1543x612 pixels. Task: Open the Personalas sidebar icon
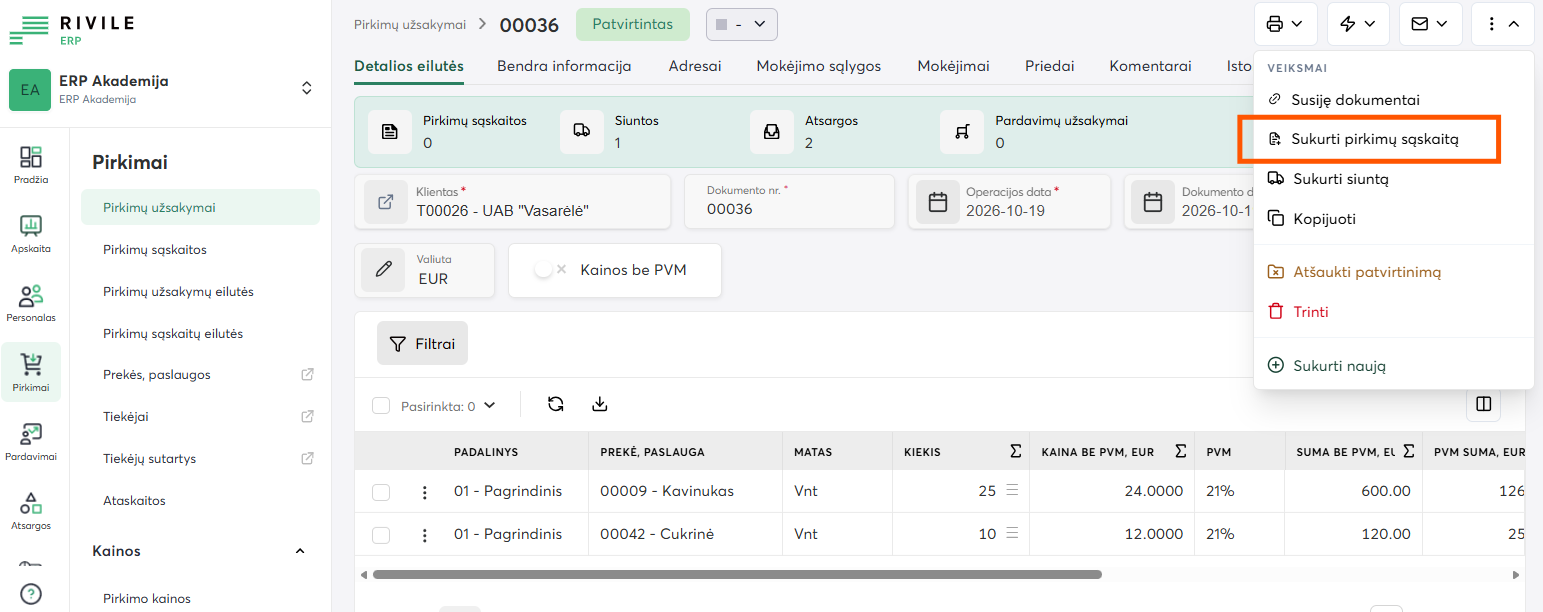click(x=31, y=303)
